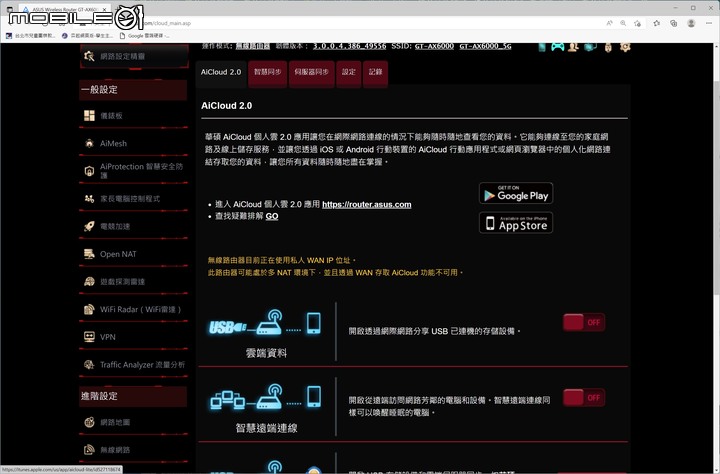Screen dimensions: 720x474
Task: Open the 網路設定精靈 quick setup wizard icon
Action: (x=89, y=56)
